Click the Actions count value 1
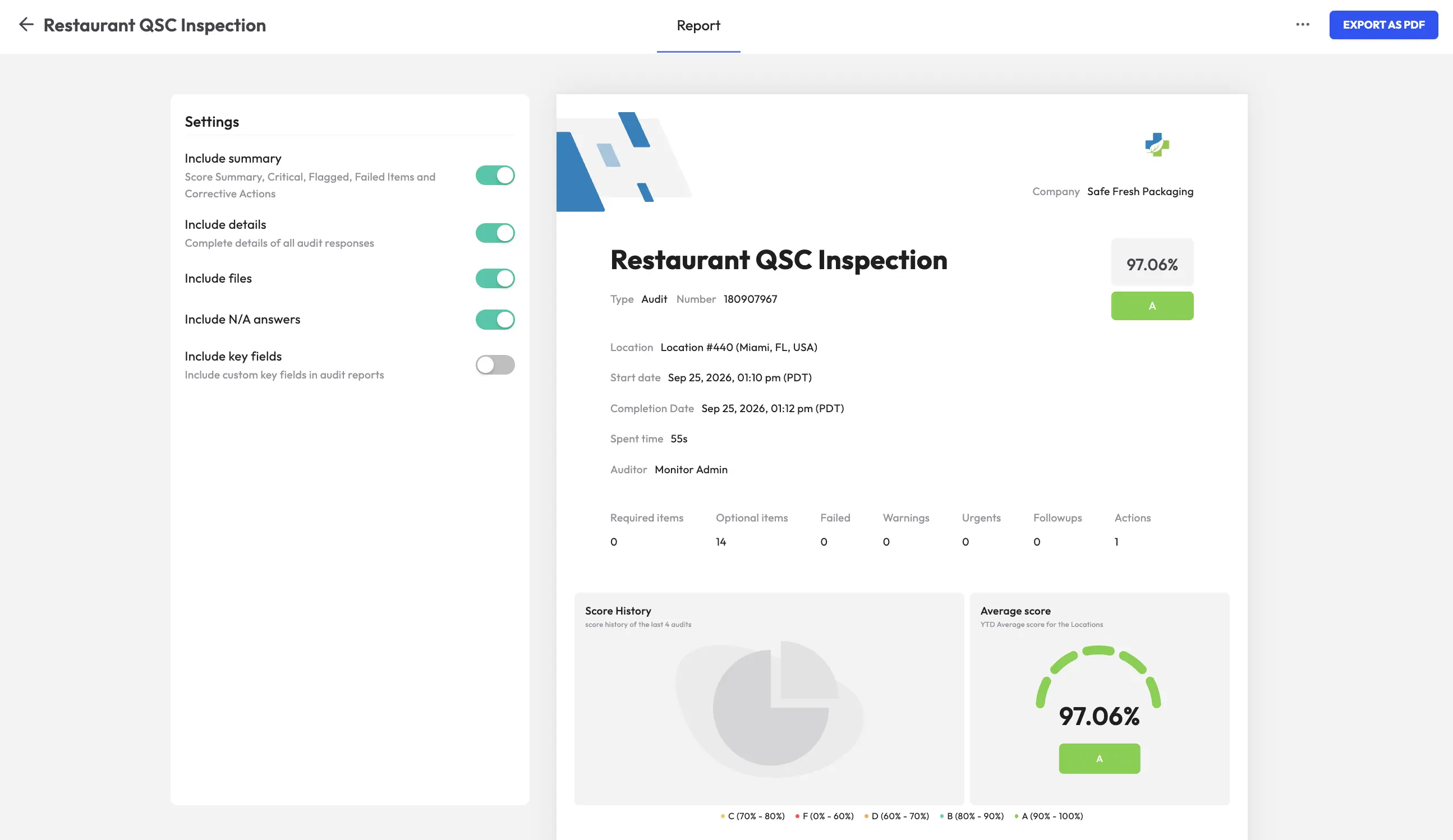The width and height of the screenshot is (1453, 840). click(x=1116, y=542)
